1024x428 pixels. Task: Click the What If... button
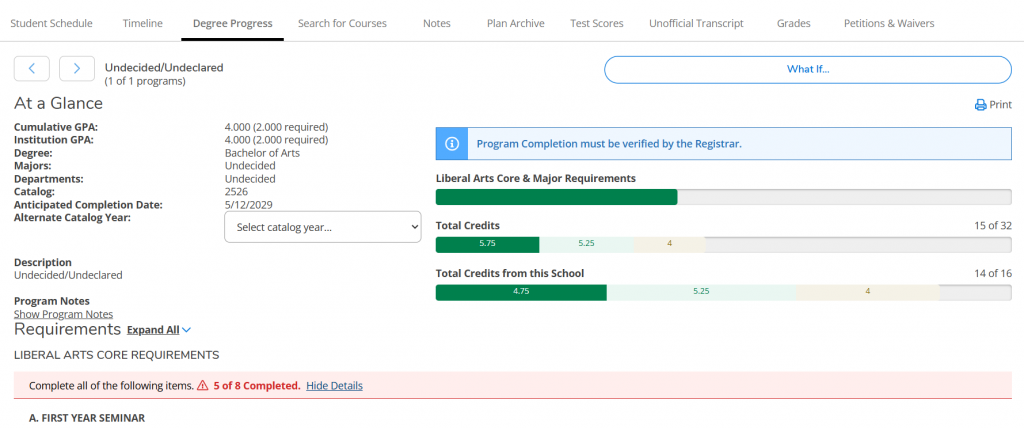click(808, 69)
